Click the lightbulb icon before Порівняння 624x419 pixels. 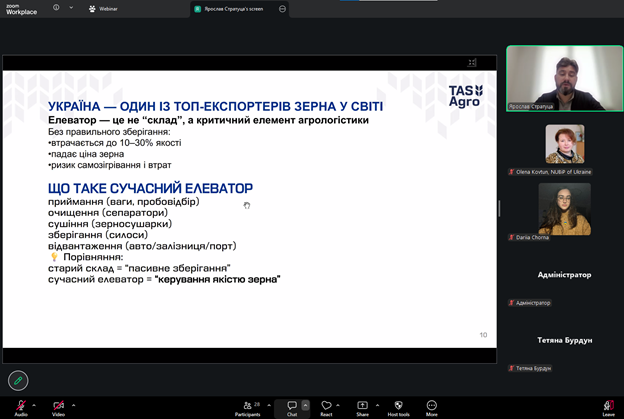(x=54, y=257)
